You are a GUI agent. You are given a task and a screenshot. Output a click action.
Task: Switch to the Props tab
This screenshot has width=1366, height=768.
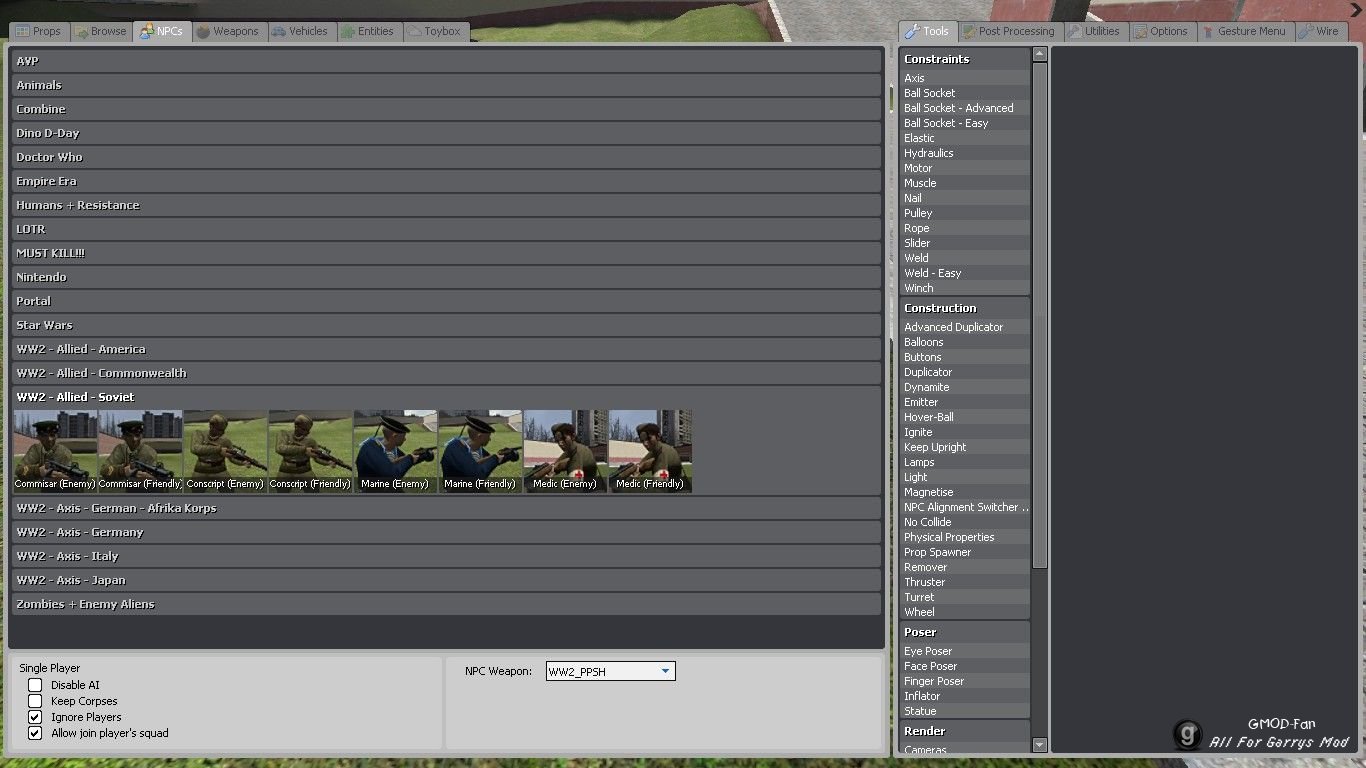tap(38, 32)
